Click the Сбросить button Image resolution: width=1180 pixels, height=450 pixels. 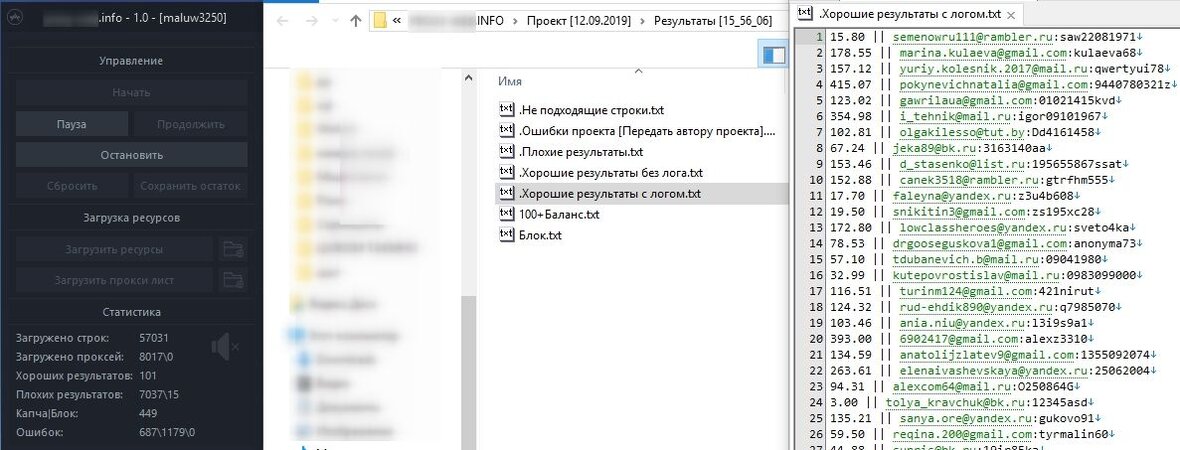pyautogui.click(x=72, y=186)
